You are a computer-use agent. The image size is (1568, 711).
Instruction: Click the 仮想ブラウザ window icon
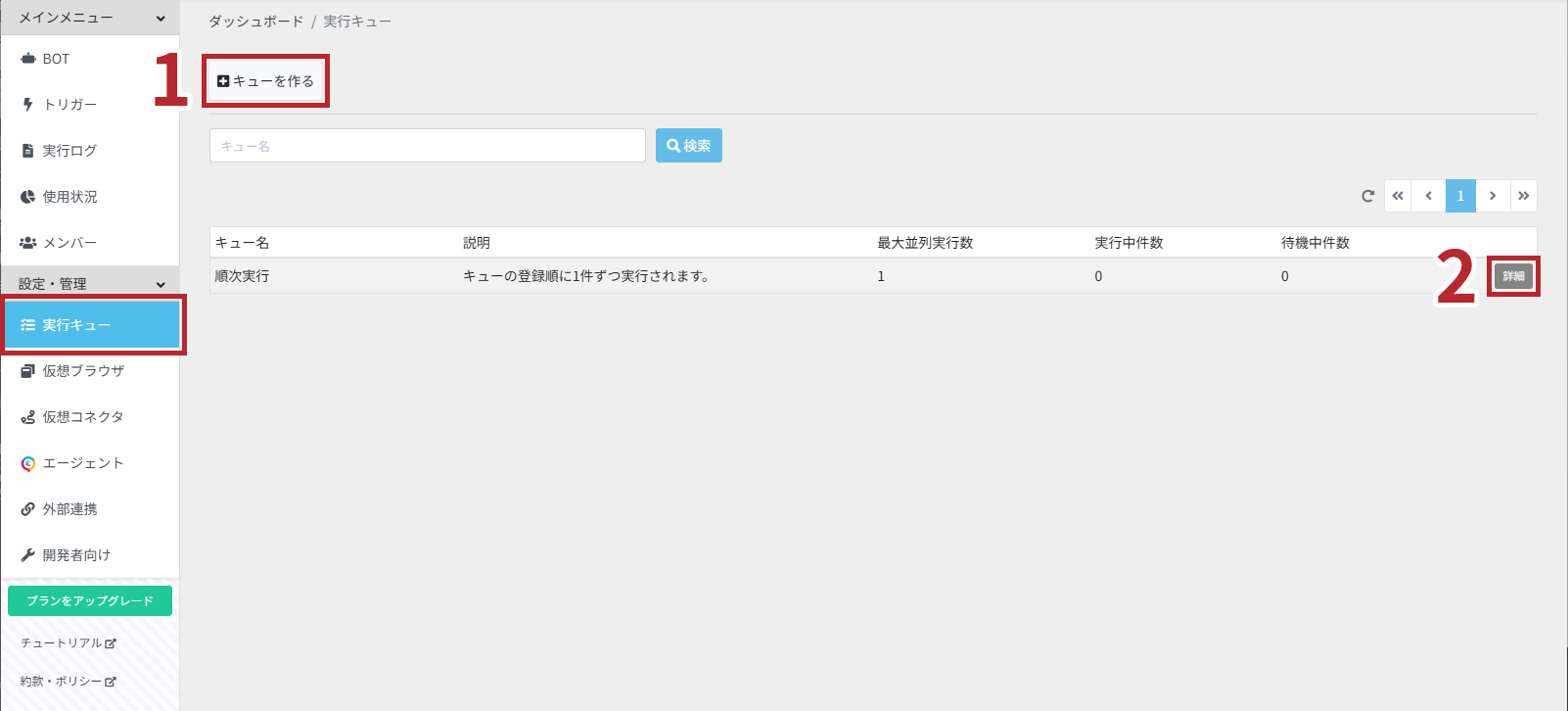point(28,371)
